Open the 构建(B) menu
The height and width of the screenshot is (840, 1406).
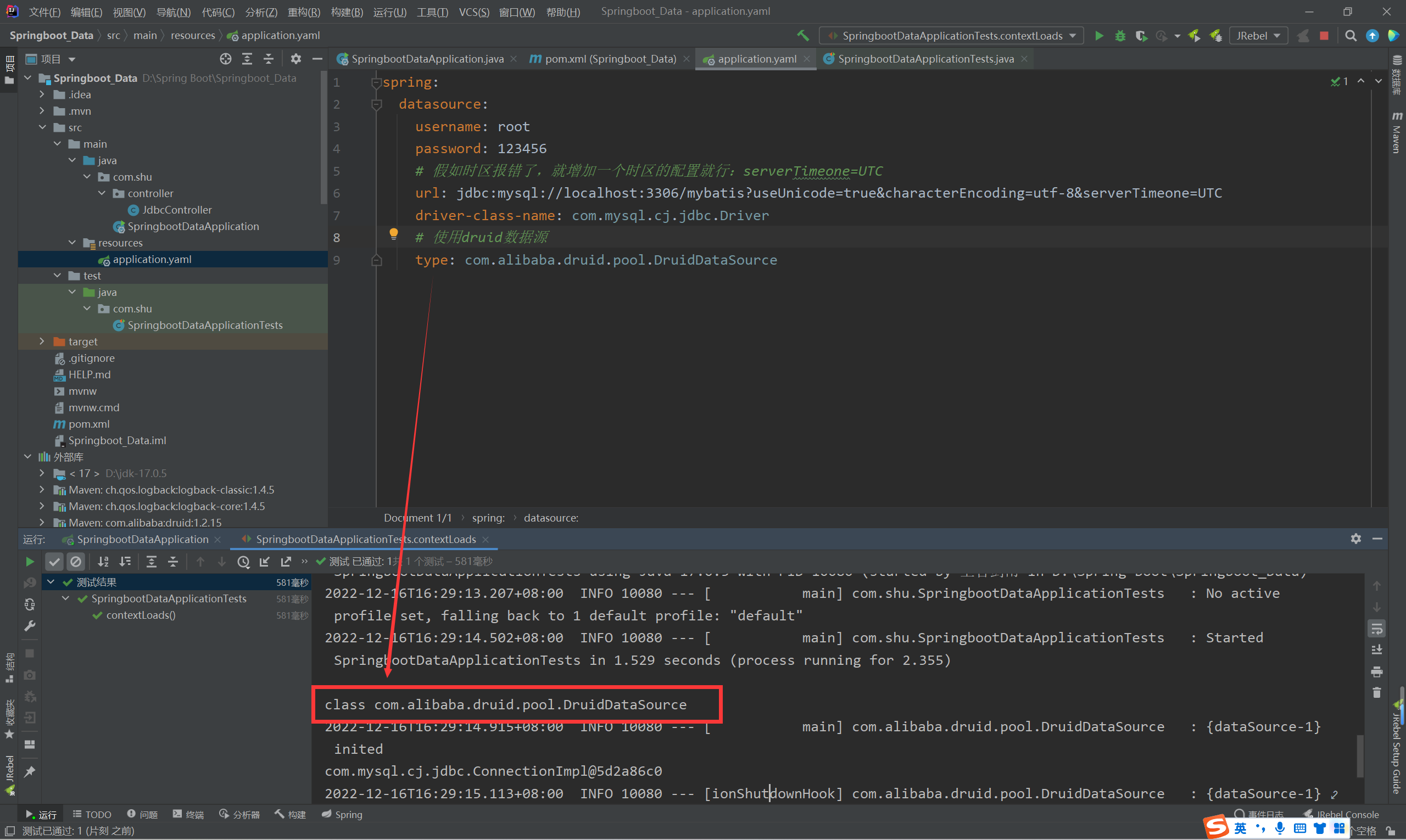click(347, 12)
